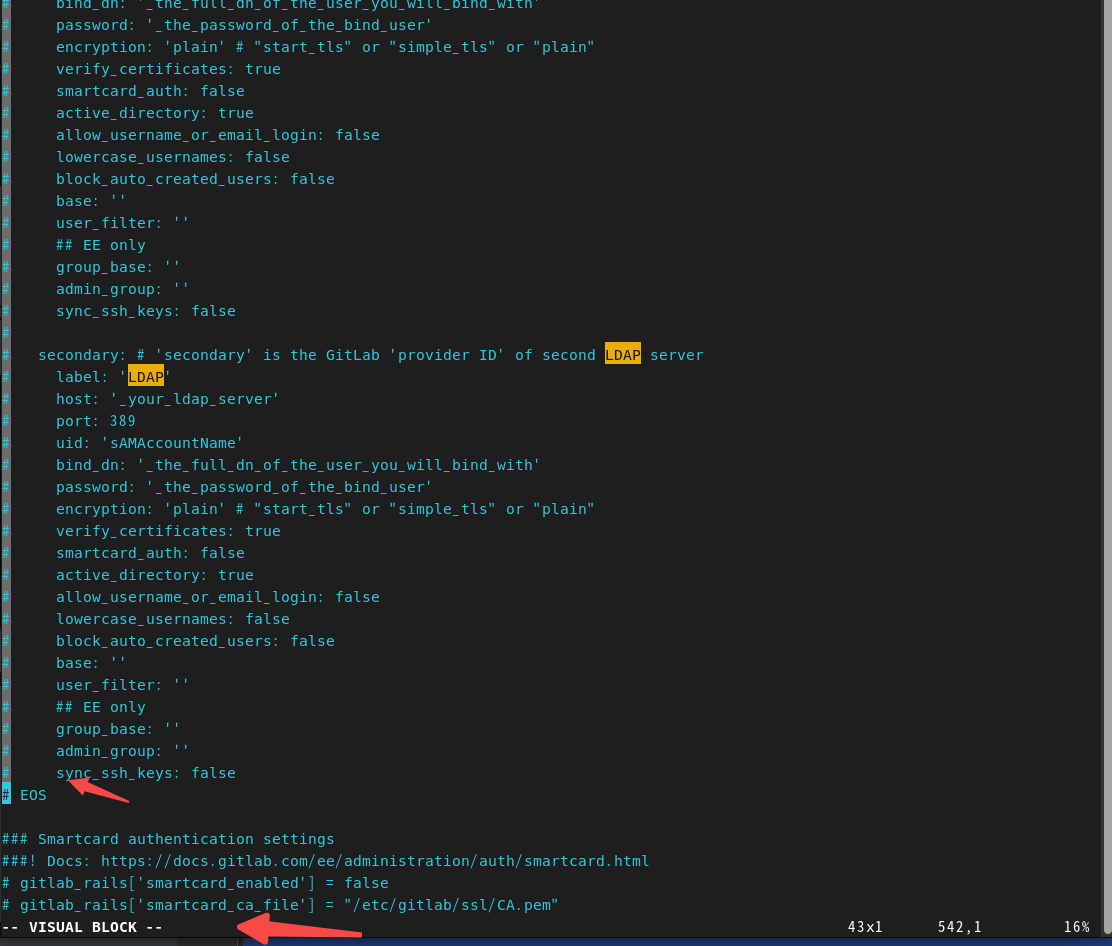
Task: Click the Smartcard authentication settings heading
Action: click(x=167, y=838)
